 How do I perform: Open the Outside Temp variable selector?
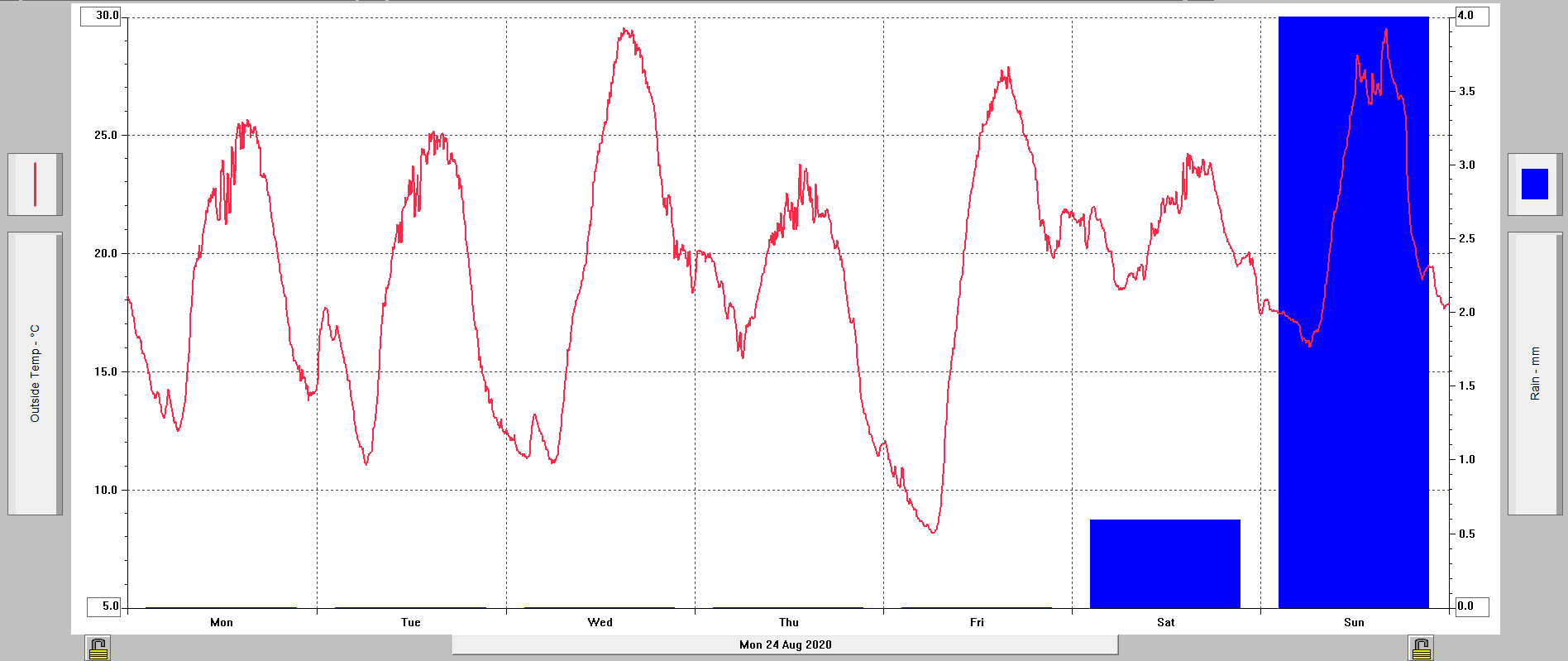coord(35,373)
